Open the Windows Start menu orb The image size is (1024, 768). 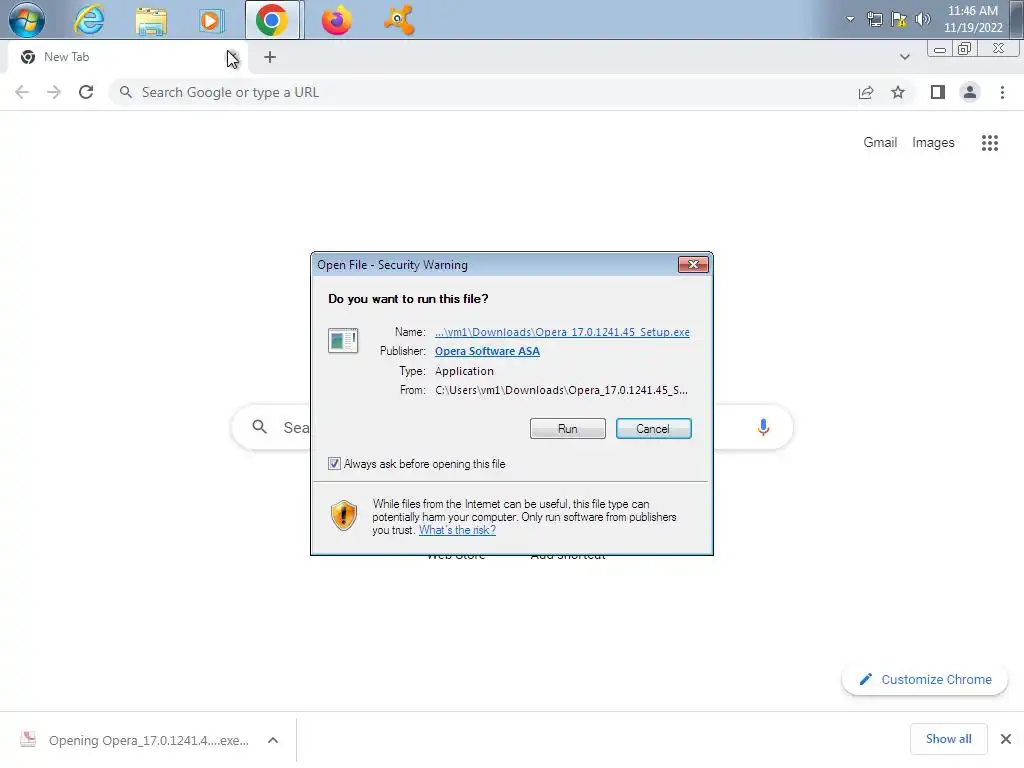[27, 20]
